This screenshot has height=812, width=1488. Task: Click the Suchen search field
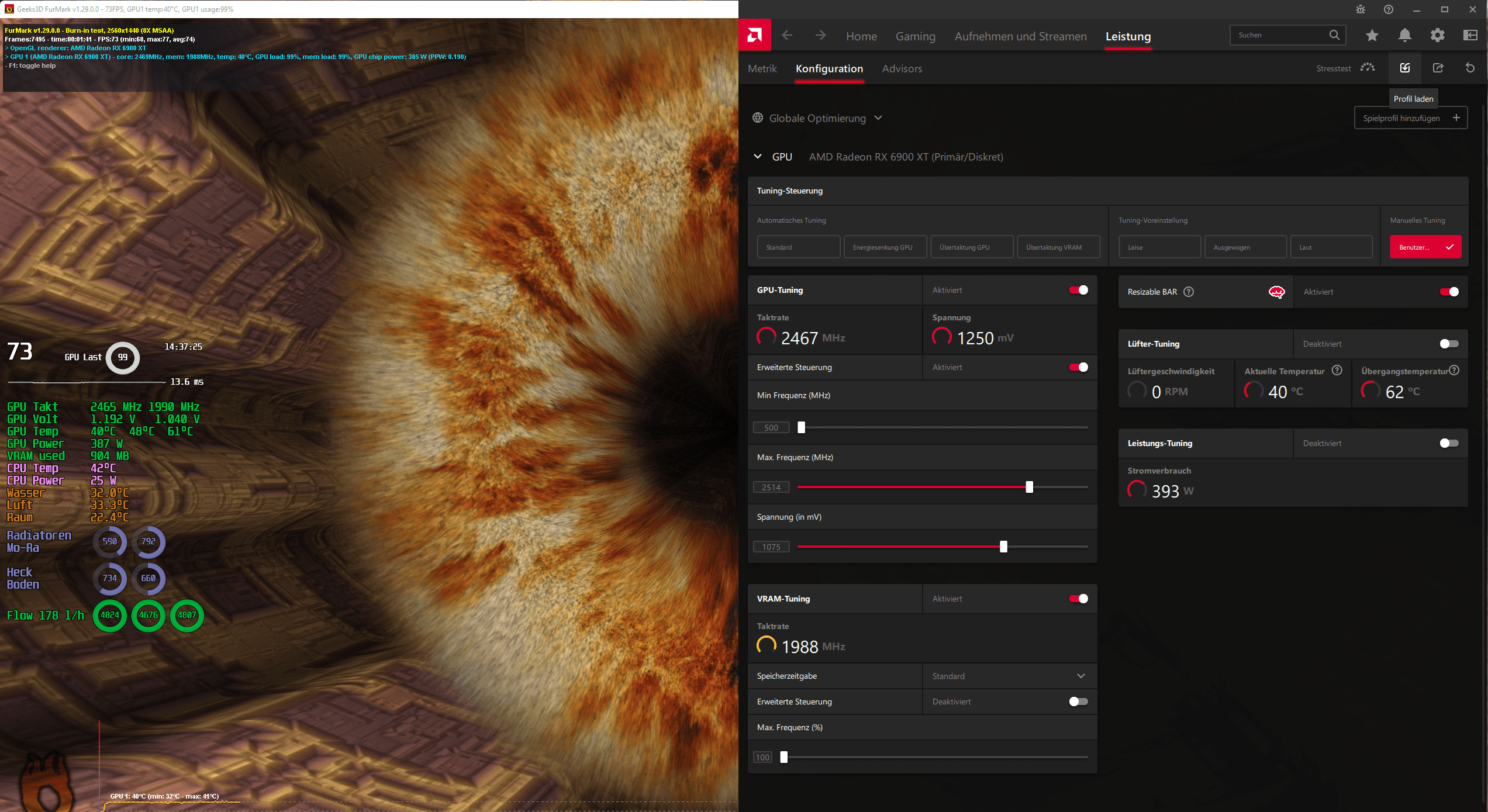1287,35
